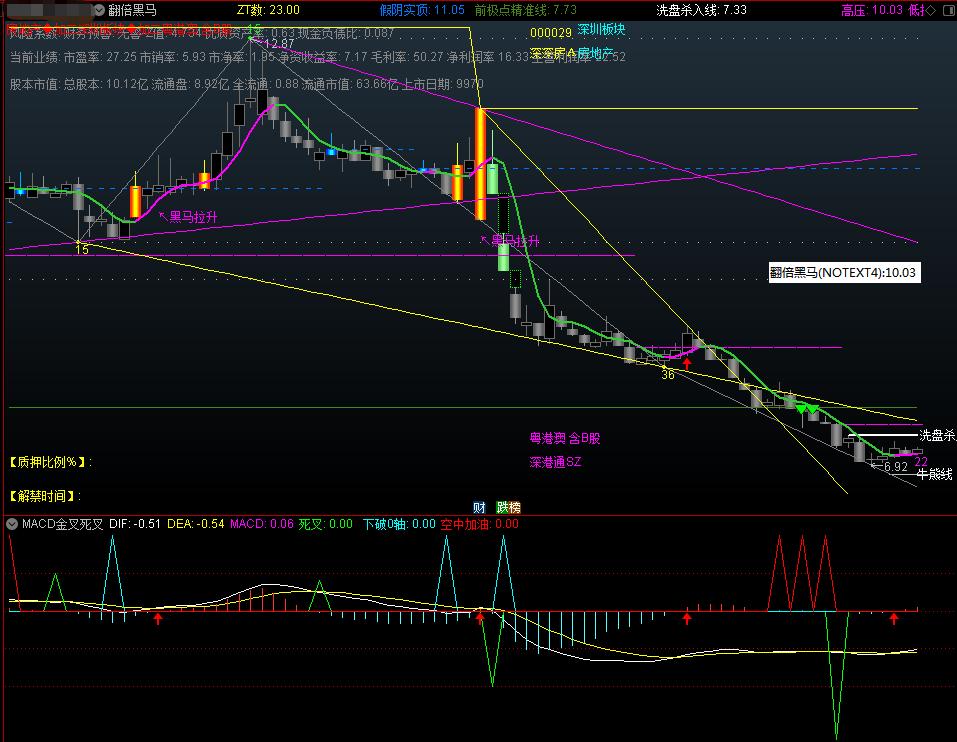Click the 质押比例% label
957x742 pixels.
[x=50, y=462]
